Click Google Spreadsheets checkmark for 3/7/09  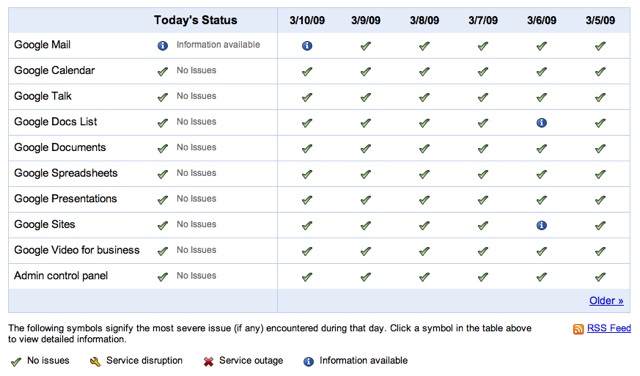coord(483,174)
